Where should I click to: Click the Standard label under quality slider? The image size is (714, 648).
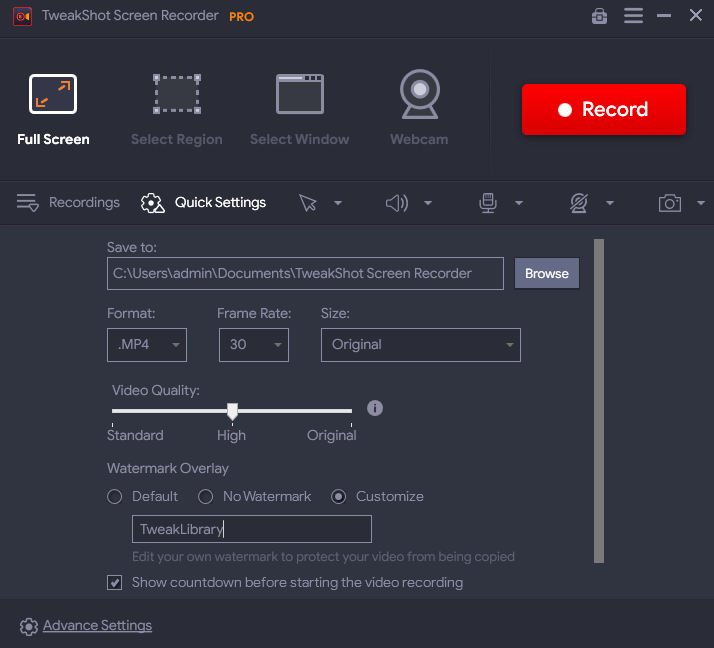pyautogui.click(x=135, y=435)
